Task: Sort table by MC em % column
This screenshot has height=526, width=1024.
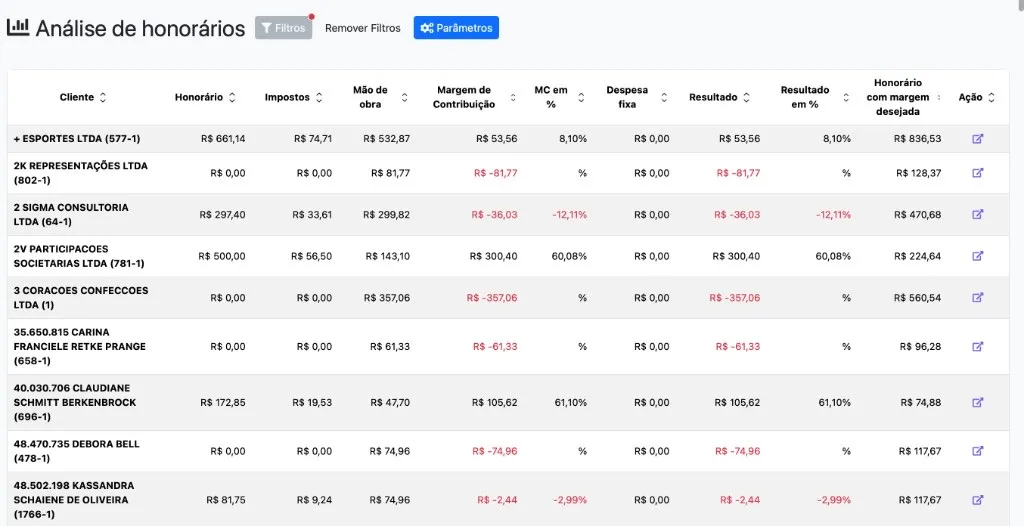Action: point(581,97)
